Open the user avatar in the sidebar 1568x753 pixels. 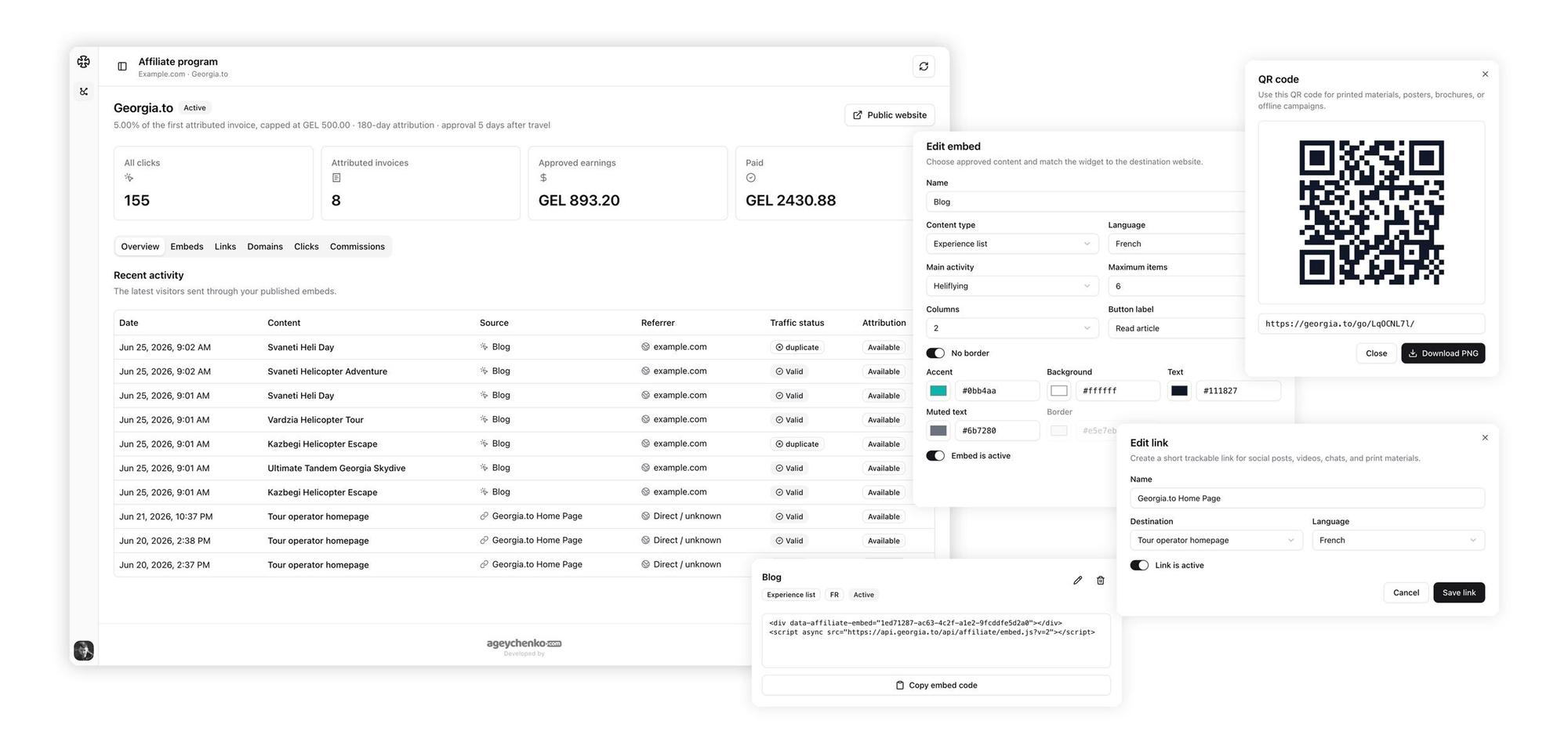84,650
